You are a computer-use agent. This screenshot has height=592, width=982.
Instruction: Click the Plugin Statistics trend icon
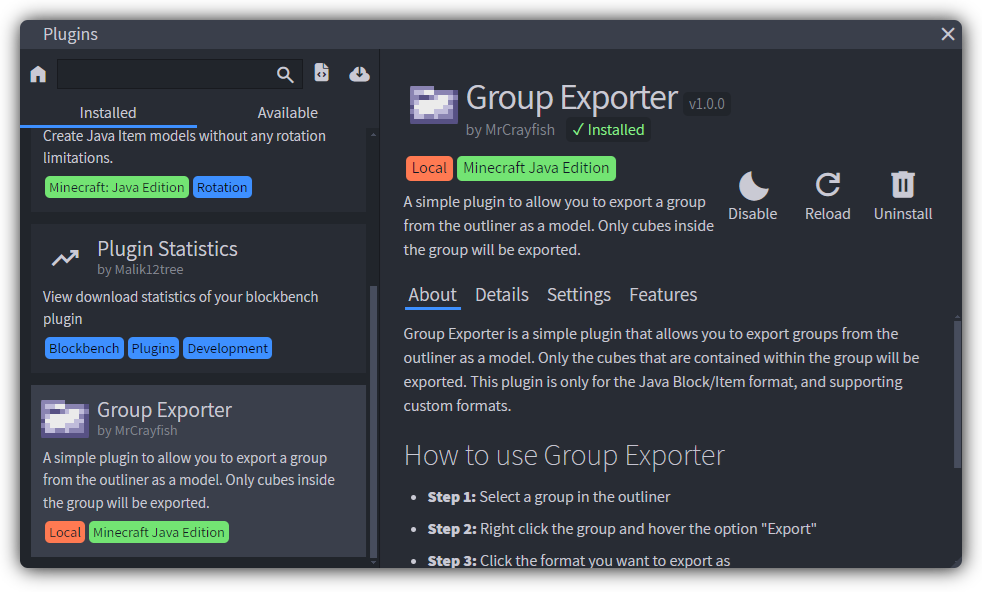click(65, 257)
